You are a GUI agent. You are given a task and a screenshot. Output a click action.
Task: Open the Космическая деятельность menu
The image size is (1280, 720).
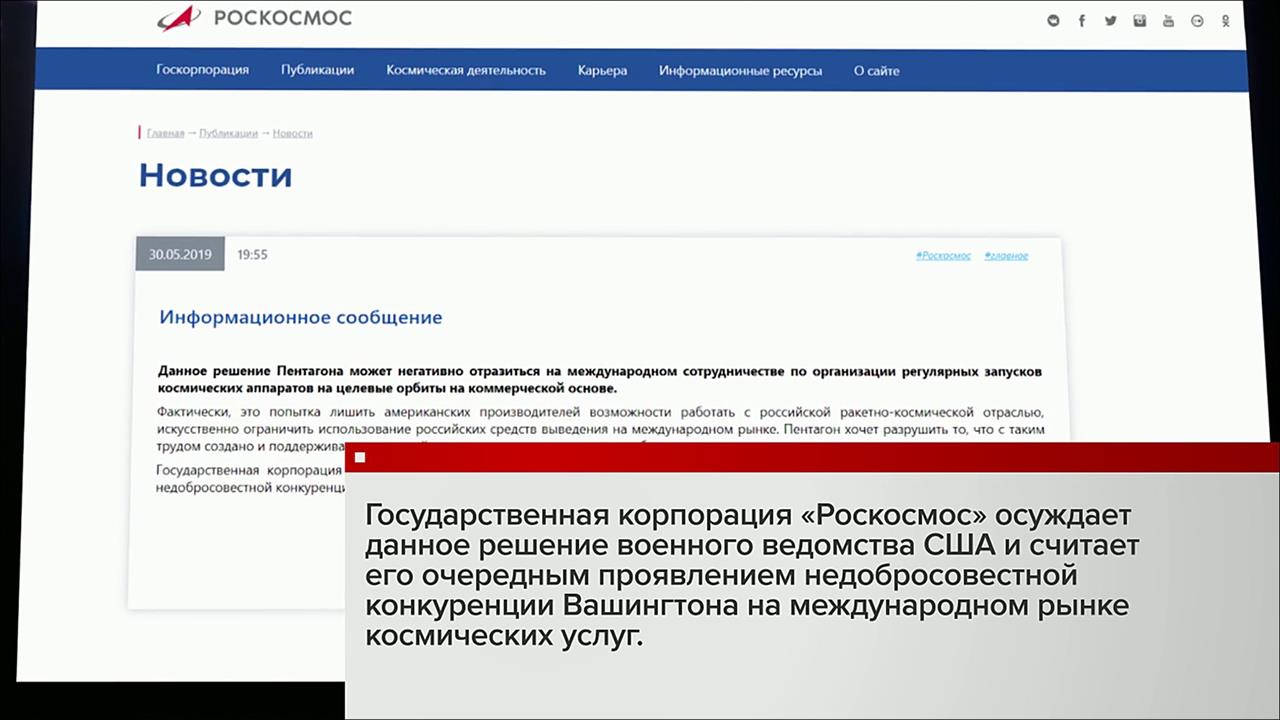pyautogui.click(x=466, y=70)
